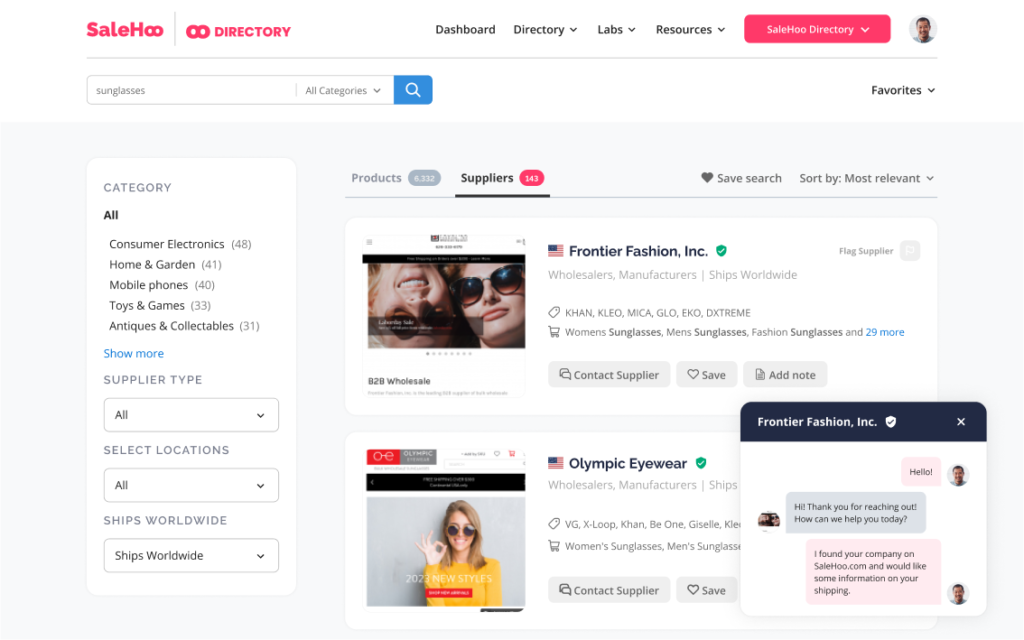Click the heart icon beside Save search
Image resolution: width=1024 pixels, height=640 pixels.
point(707,178)
